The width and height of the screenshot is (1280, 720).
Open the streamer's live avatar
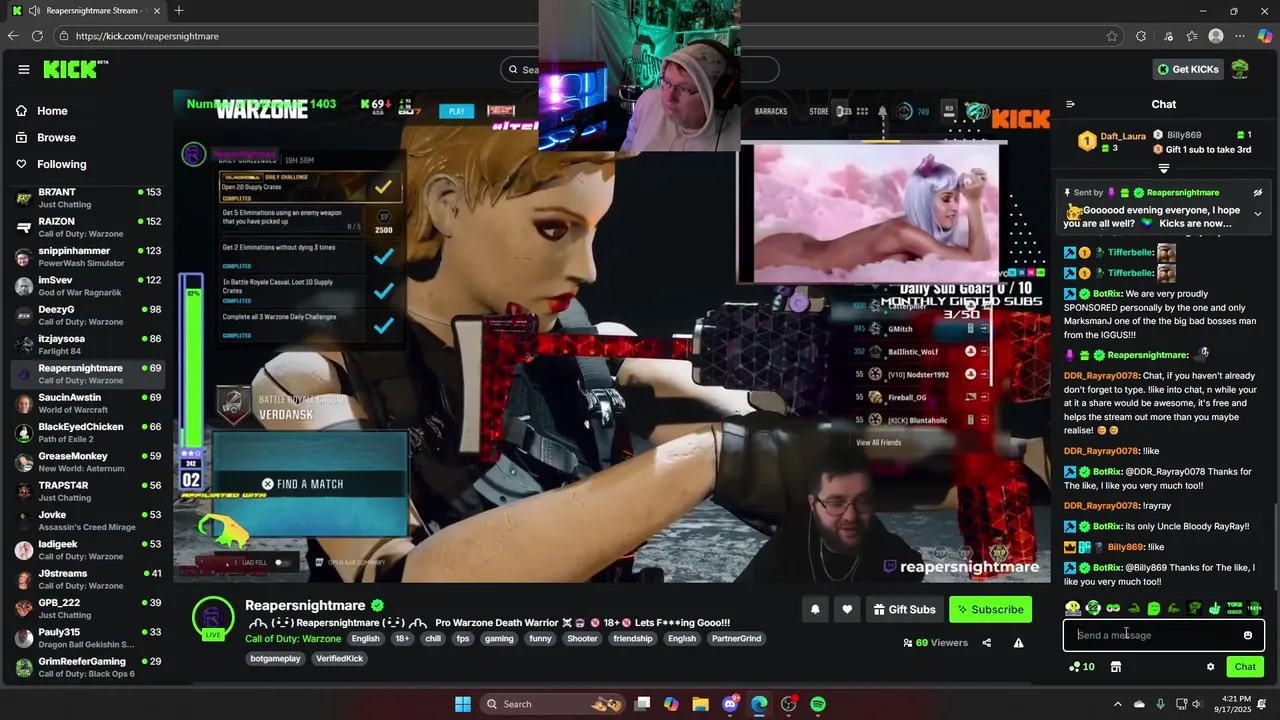[213, 619]
